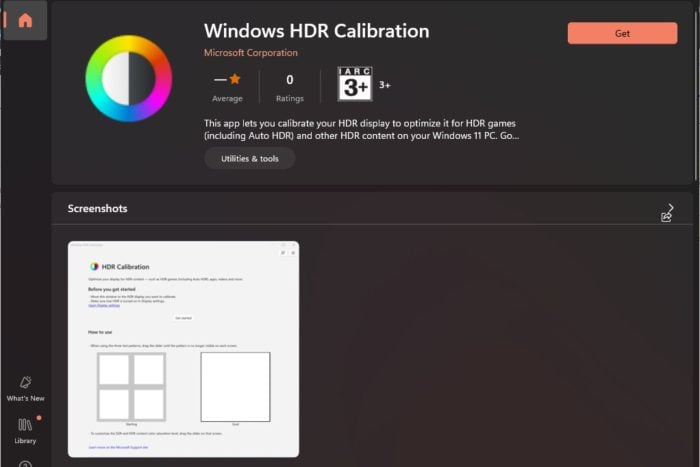700x467 pixels.
Task: Click the 3+ age label text
Action: [x=384, y=85]
